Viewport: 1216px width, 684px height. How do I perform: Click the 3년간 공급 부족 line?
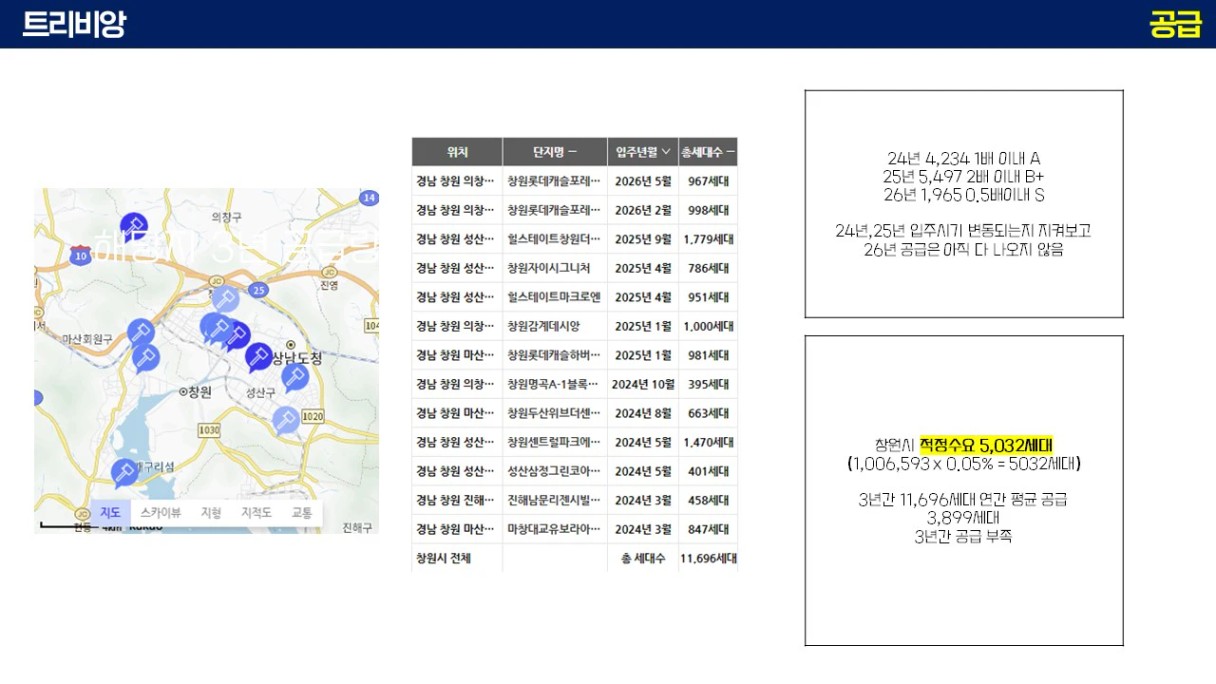963,536
